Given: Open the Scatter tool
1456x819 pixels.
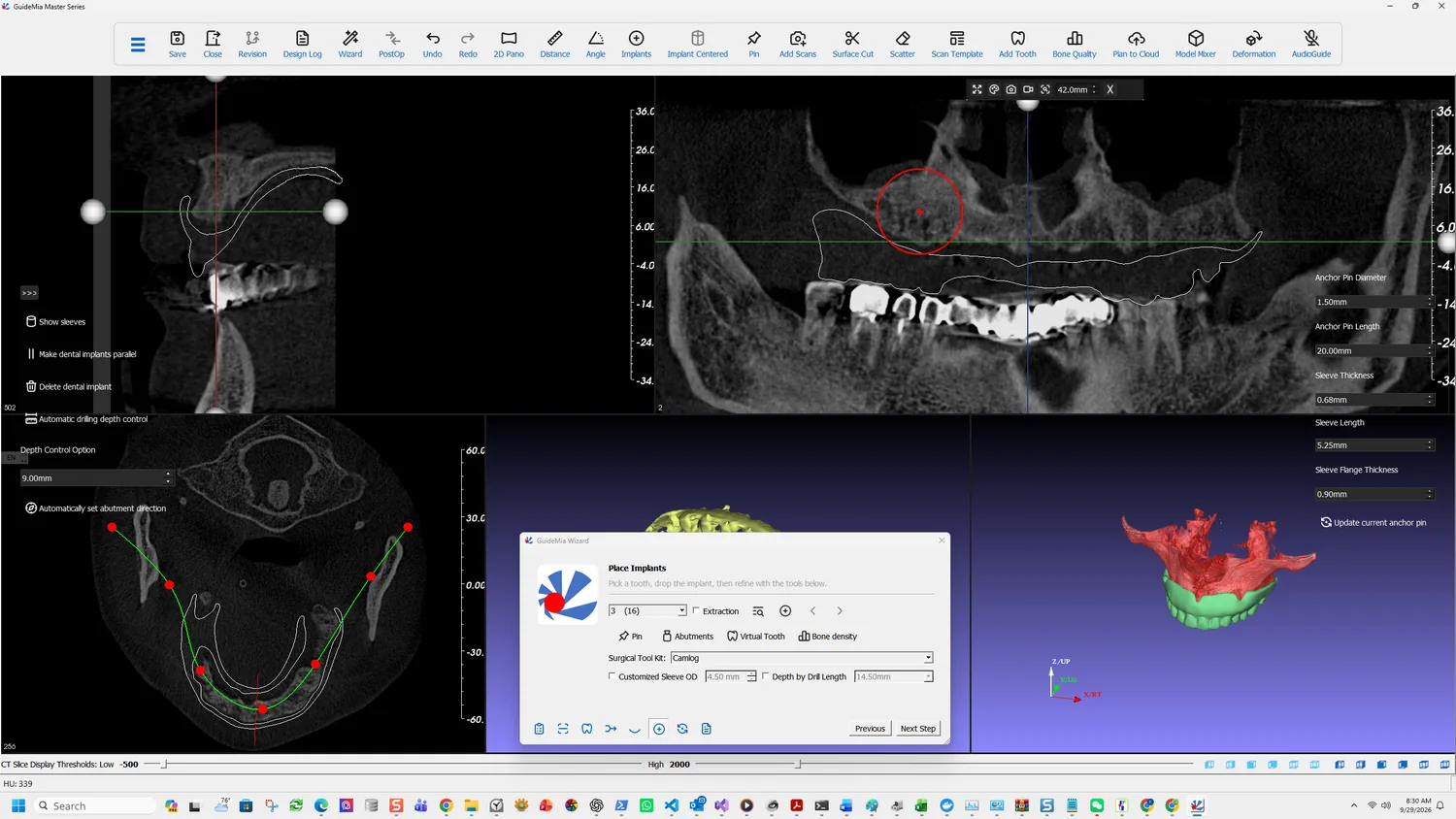Looking at the screenshot, I should 903,44.
